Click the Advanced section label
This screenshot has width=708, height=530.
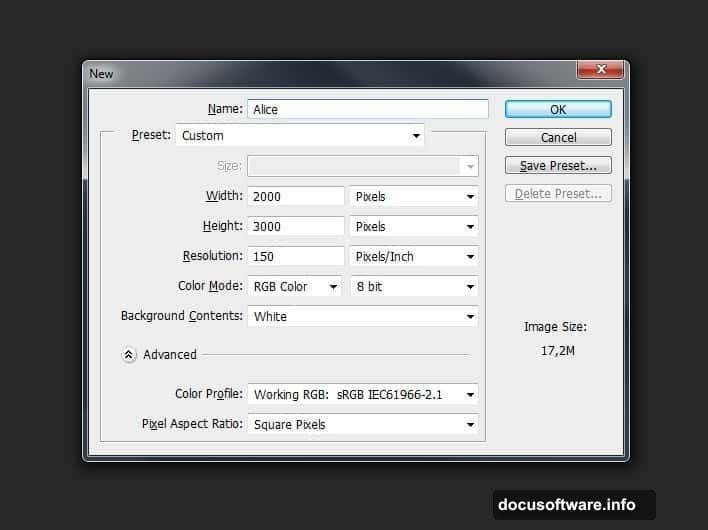tap(170, 354)
